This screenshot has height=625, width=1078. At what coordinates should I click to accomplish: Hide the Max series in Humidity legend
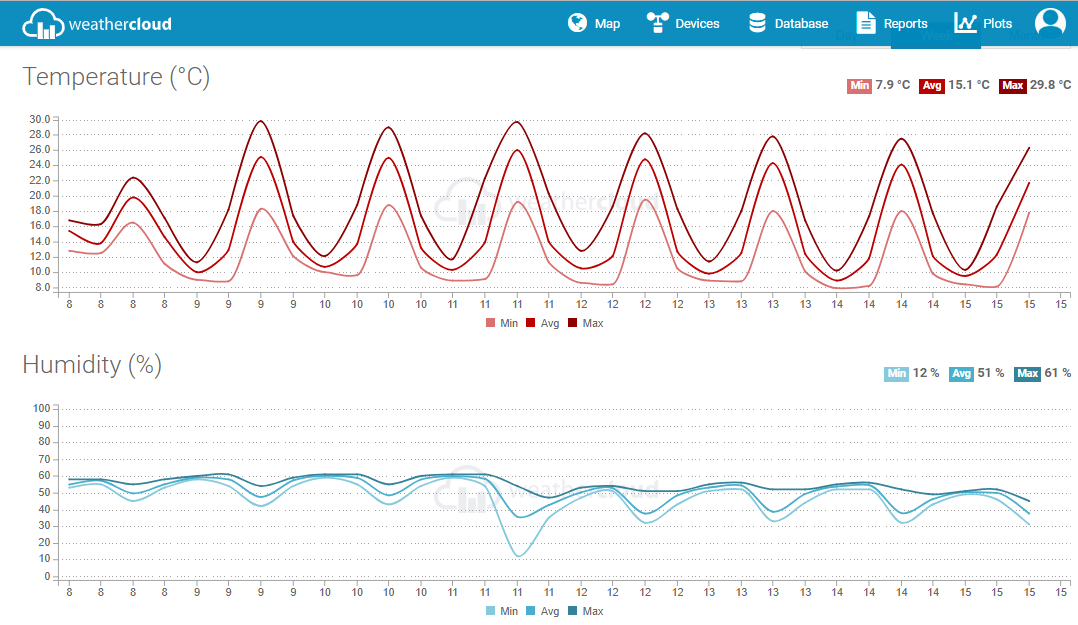[x=586, y=611]
